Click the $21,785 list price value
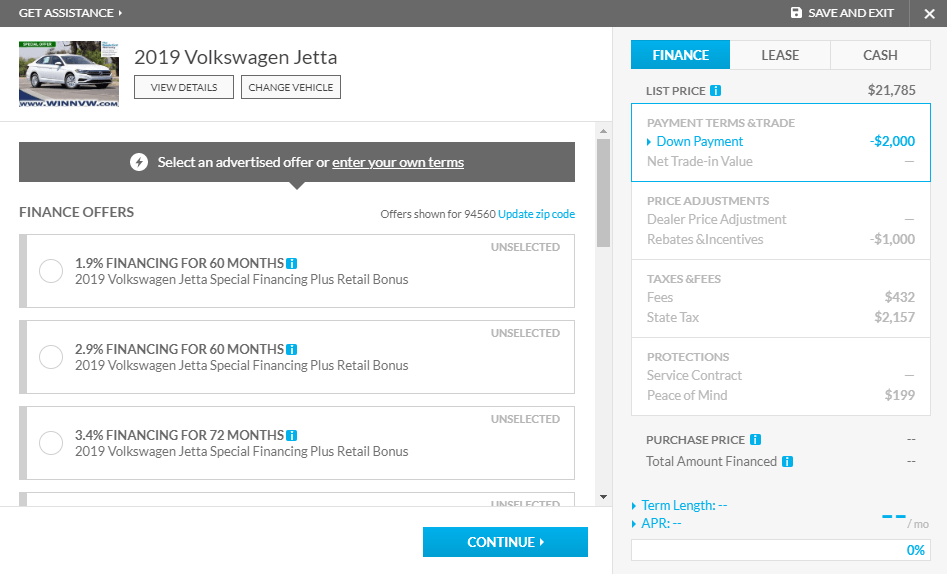 (891, 91)
